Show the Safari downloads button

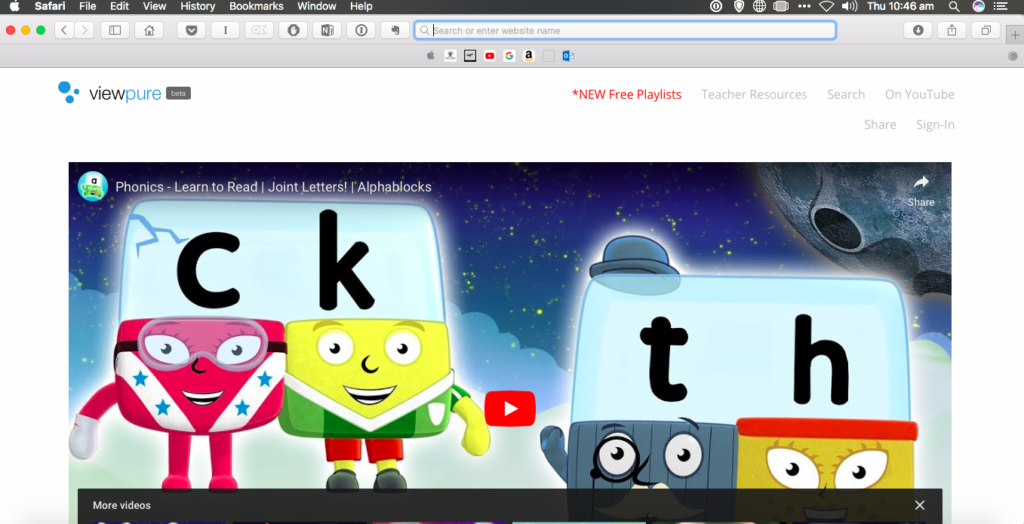pos(918,30)
